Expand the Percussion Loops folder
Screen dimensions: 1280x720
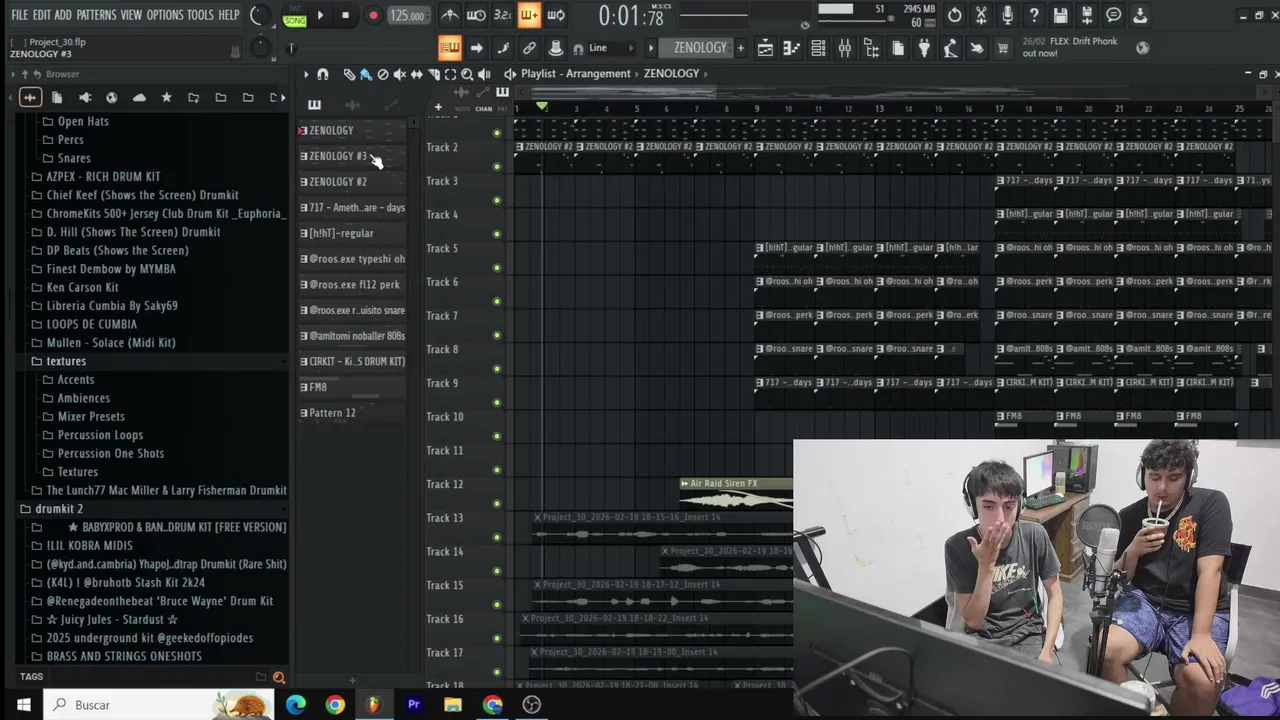100,435
